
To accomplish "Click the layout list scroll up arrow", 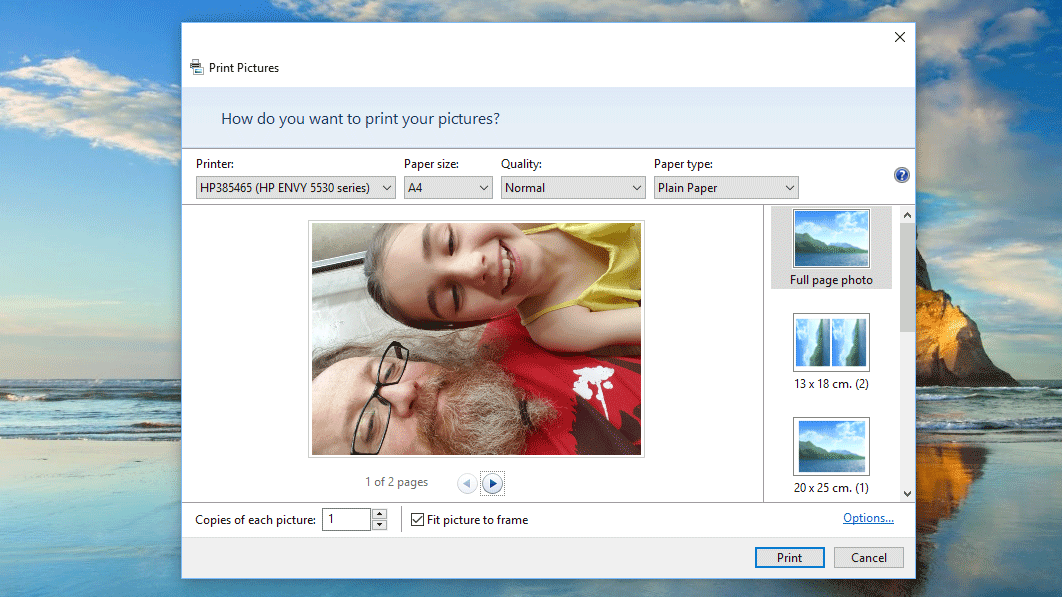I will point(908,215).
